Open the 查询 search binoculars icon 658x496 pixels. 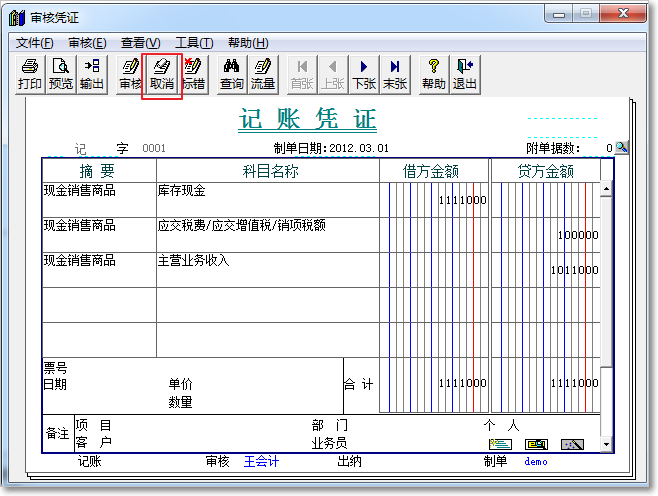(232, 75)
